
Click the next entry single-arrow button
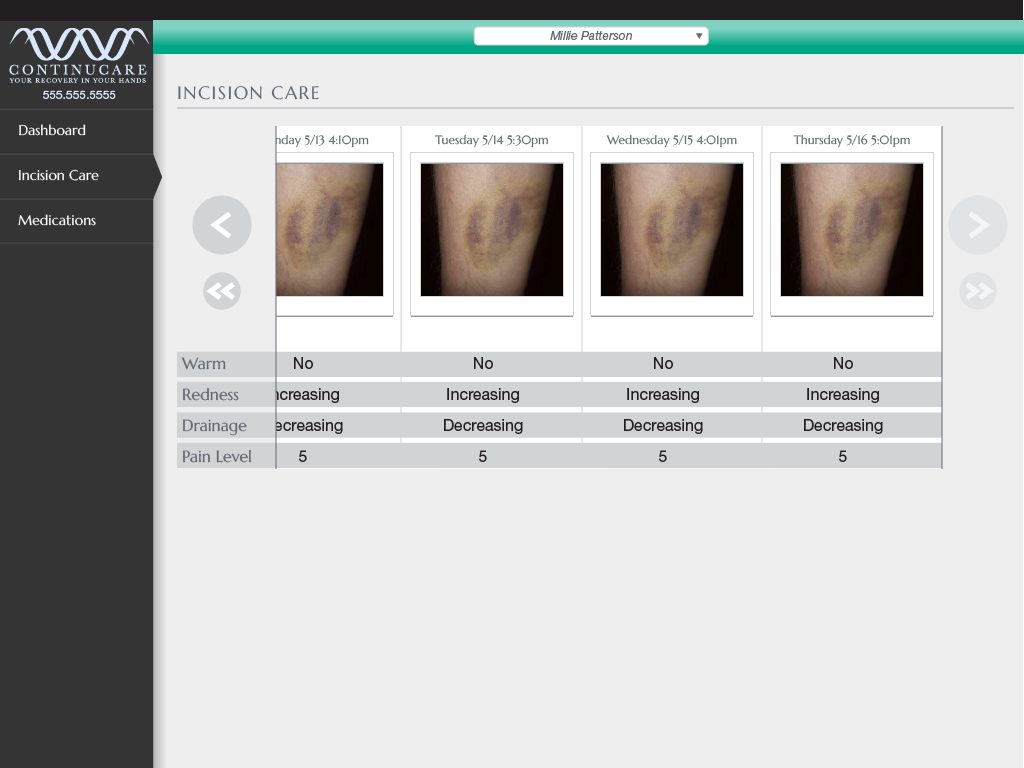(x=978, y=225)
